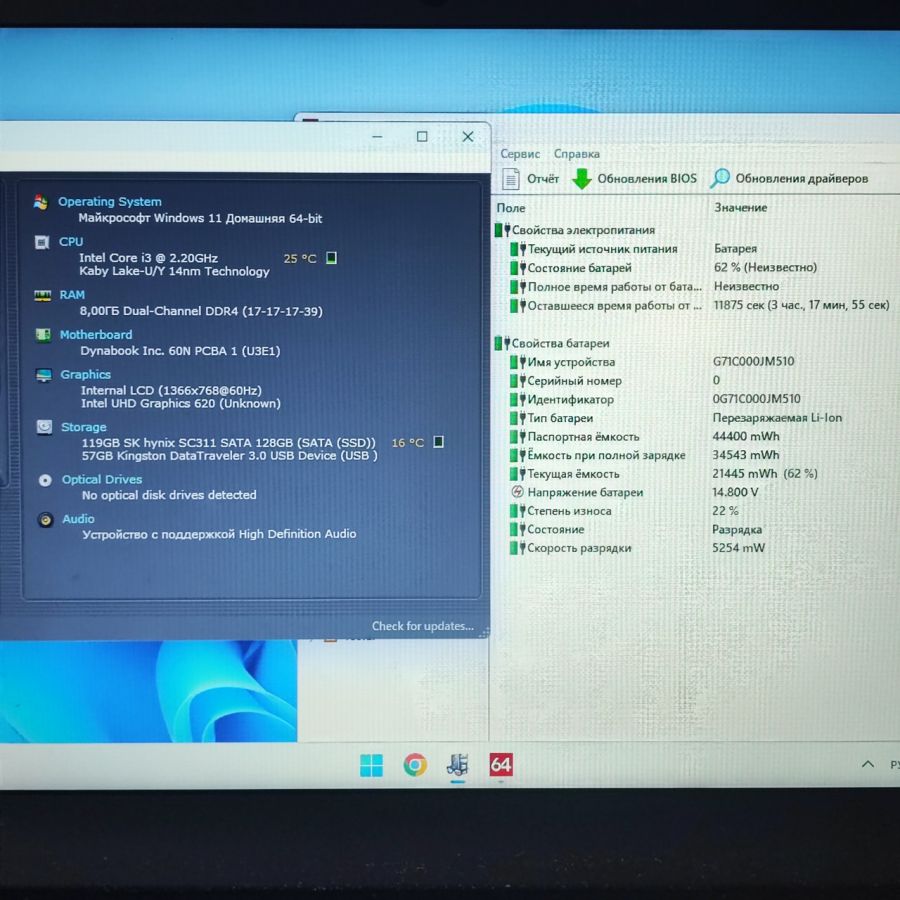The width and height of the screenshot is (900, 900).
Task: Click the Motherboard icon
Action: [43, 335]
